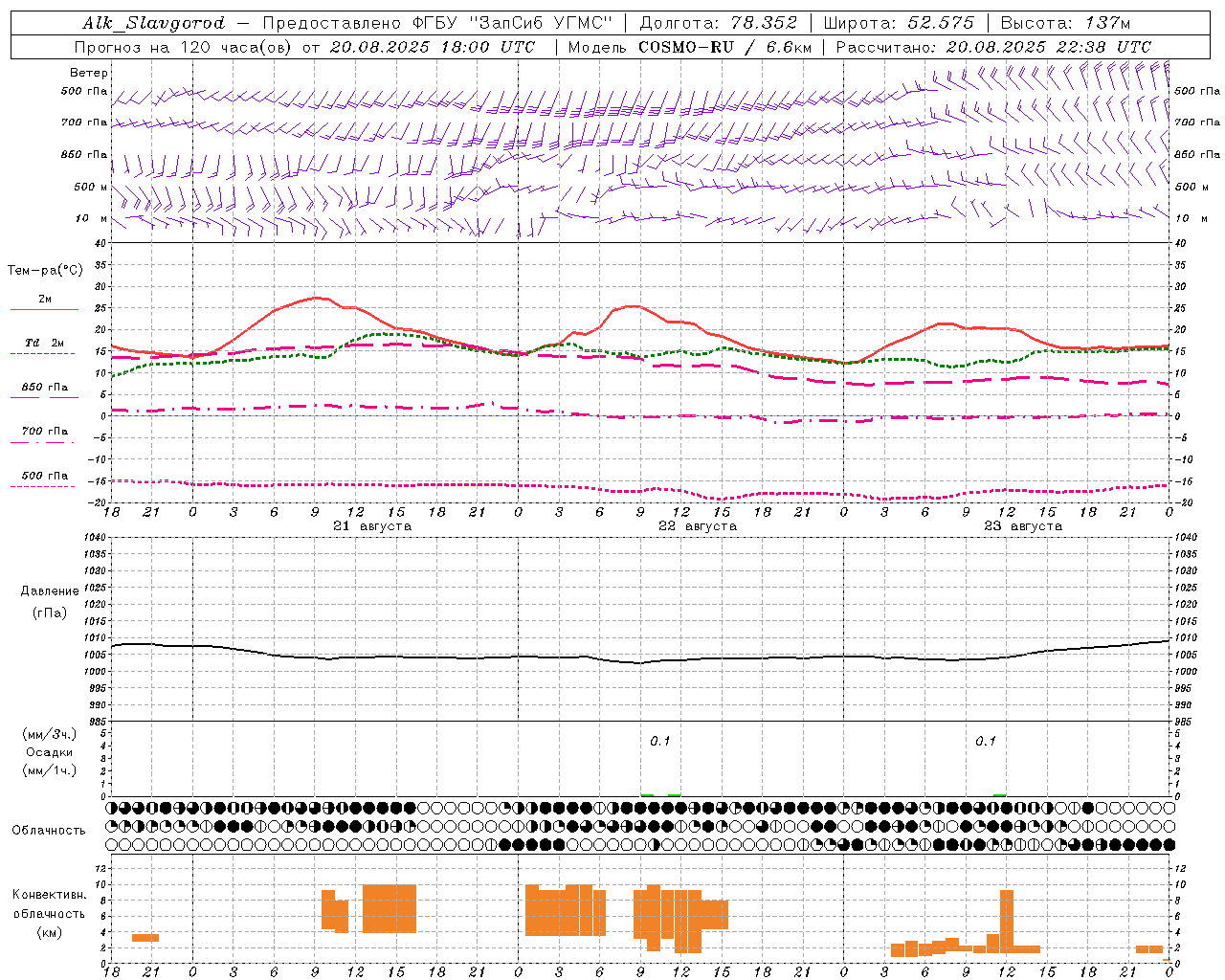Click the 'Рассчитано: 20.08.2025 22:38 UTC' timestamp
Screen dimensions: 1225x980
[993, 47]
